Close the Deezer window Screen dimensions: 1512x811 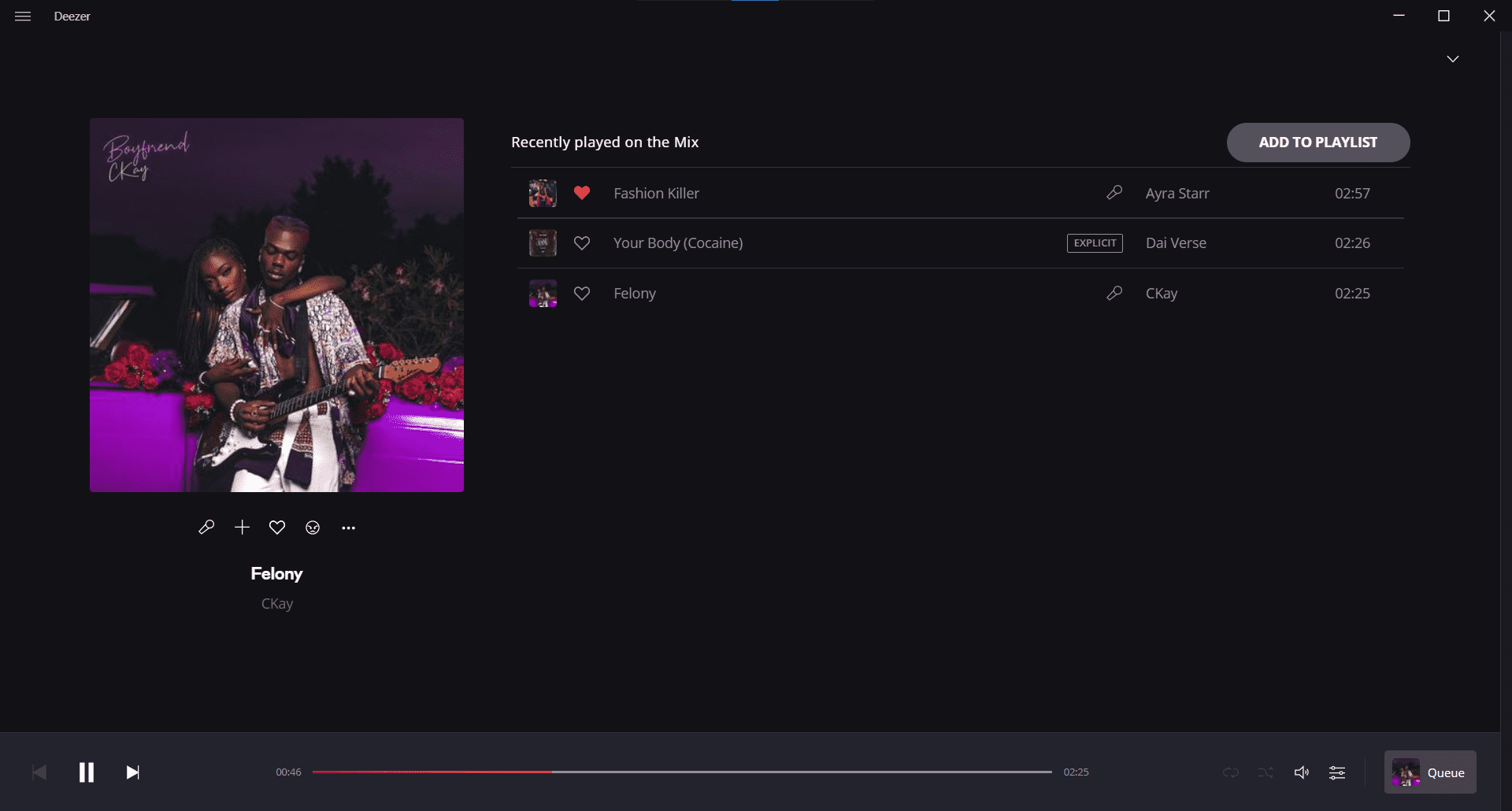click(1489, 16)
